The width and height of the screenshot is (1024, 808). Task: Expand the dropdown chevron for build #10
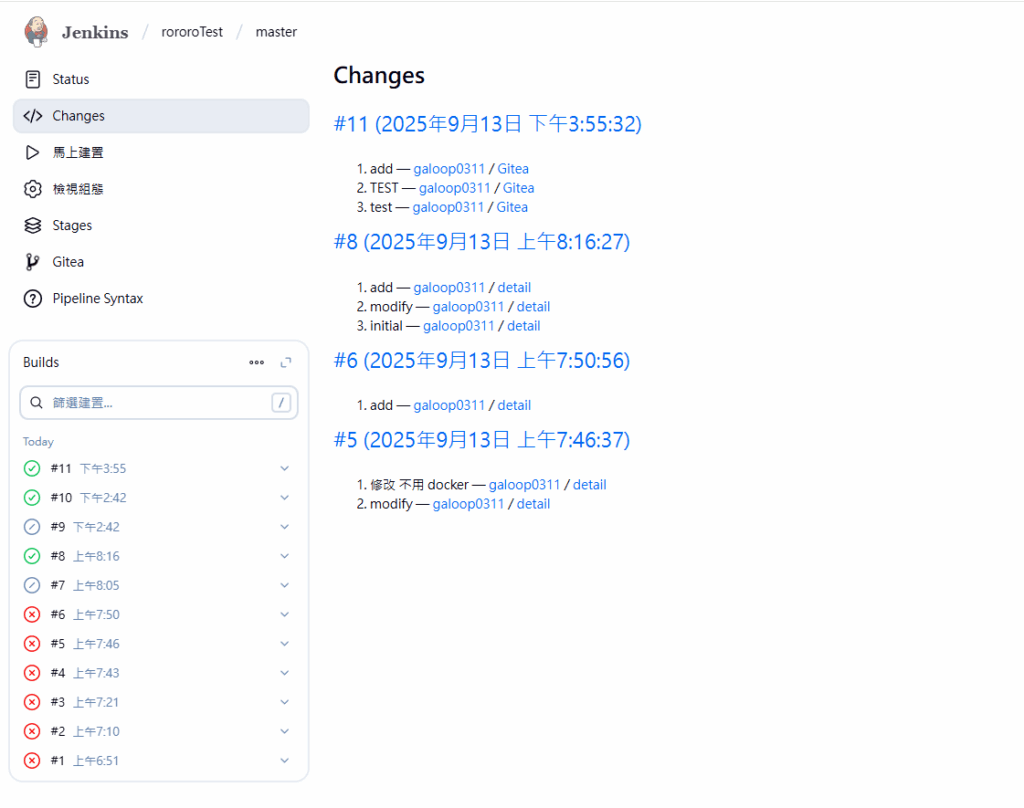[x=284, y=498]
